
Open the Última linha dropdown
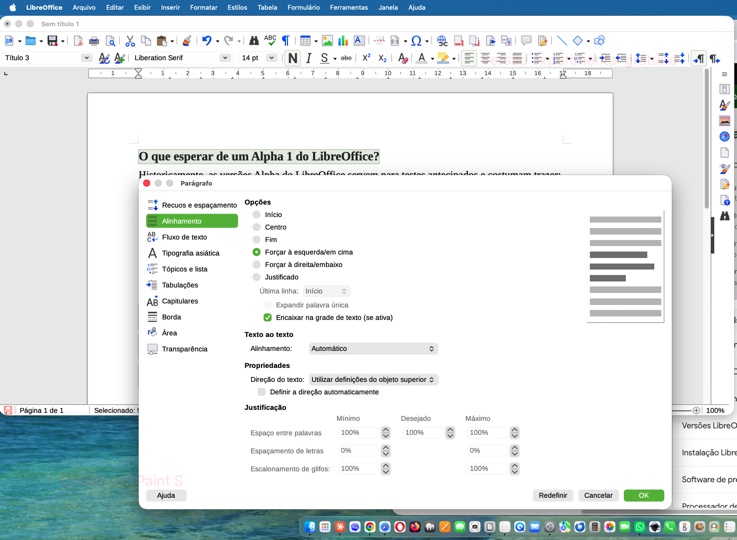coord(327,291)
